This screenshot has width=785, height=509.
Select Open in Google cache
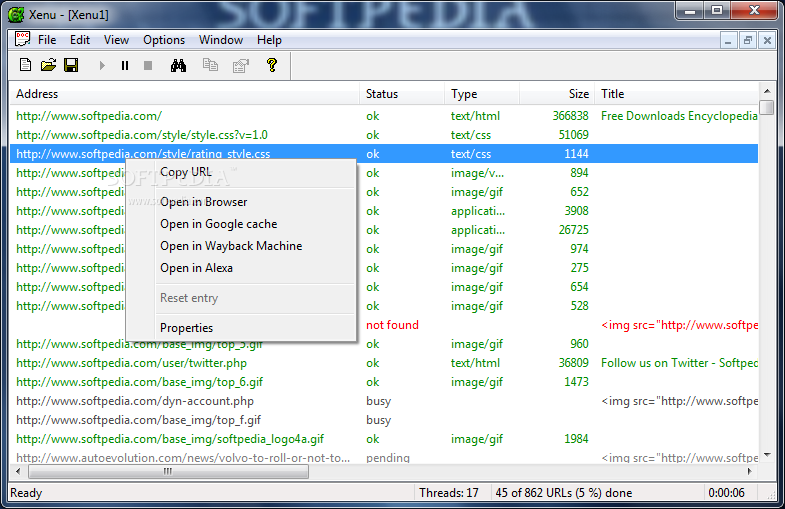point(241,224)
